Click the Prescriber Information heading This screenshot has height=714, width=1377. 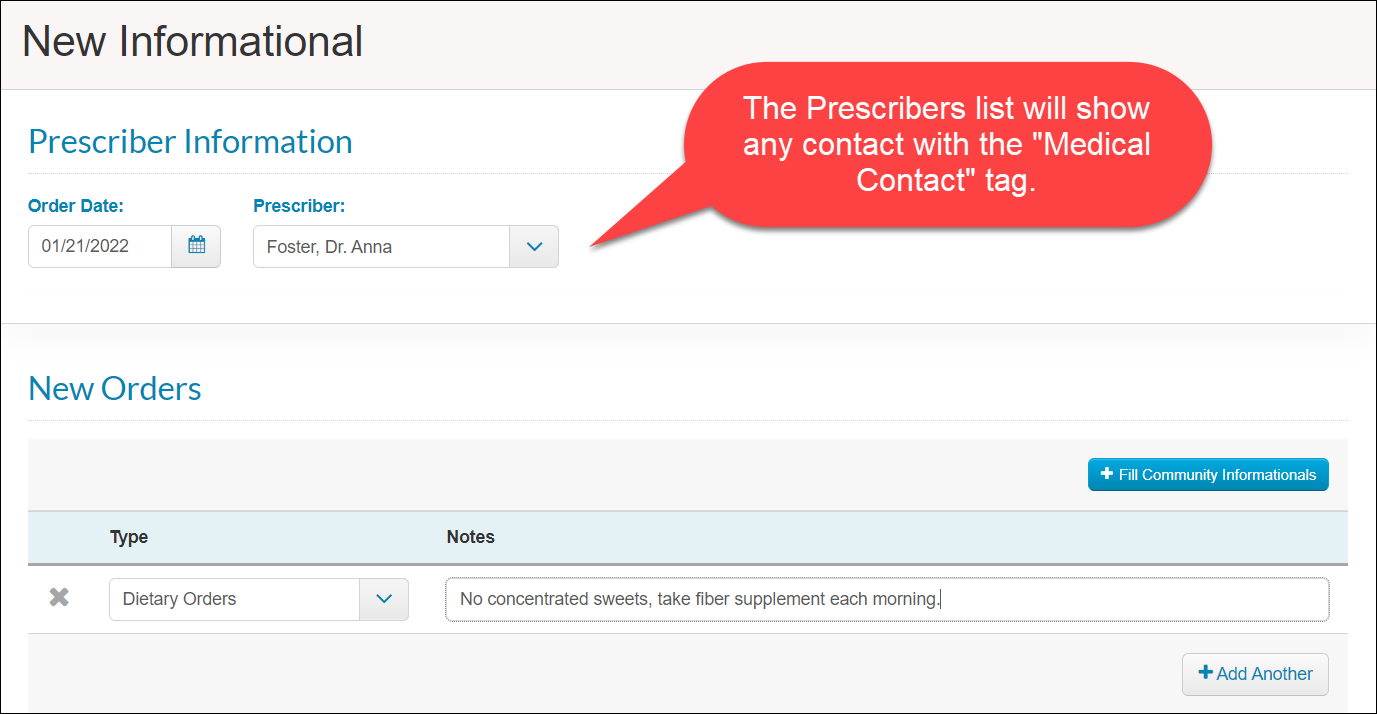point(190,141)
